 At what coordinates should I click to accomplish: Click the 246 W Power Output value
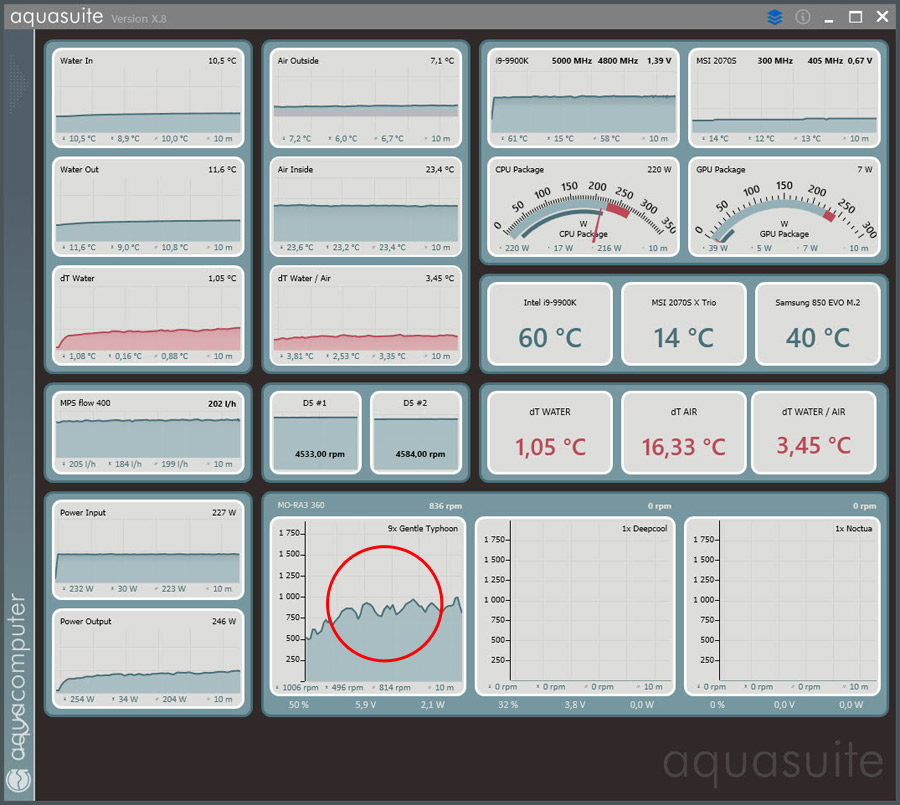point(224,621)
